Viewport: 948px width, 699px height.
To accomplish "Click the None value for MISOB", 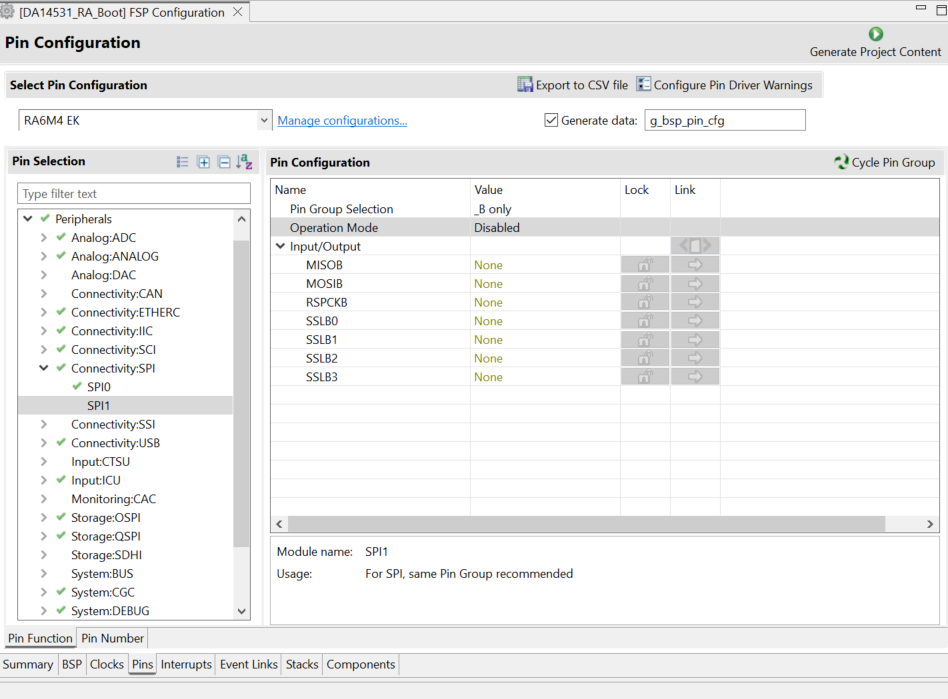I will coord(489,265).
